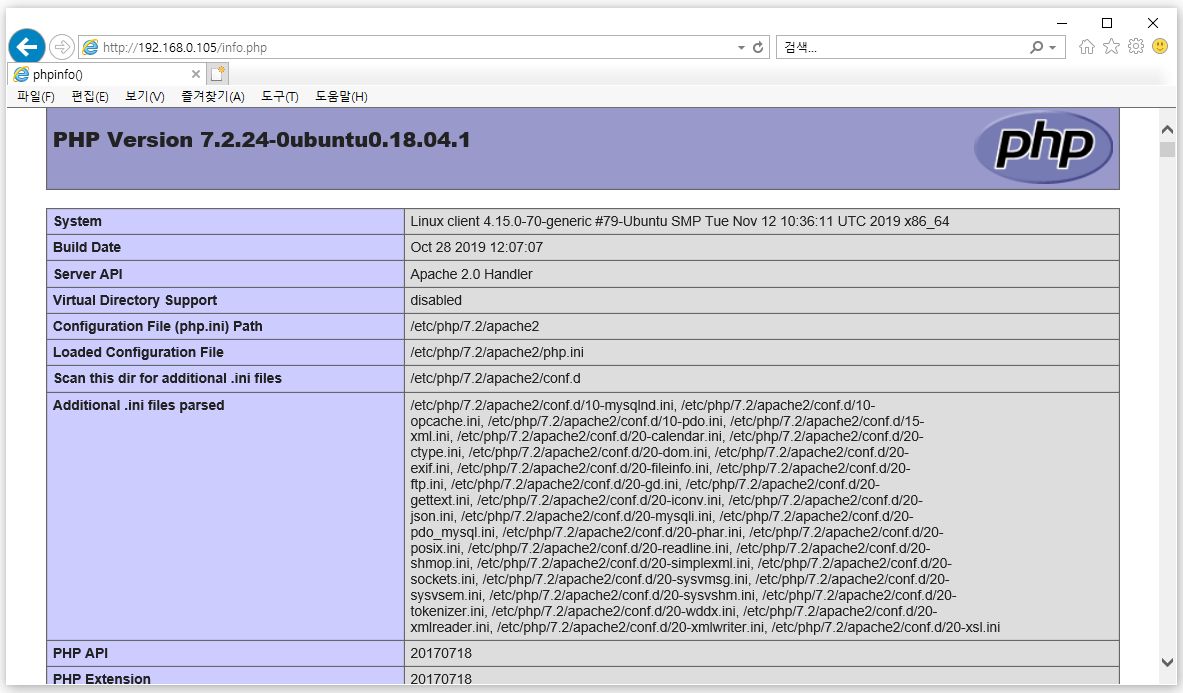The image size is (1183, 693).
Task: Click the System row label
Action: [x=77, y=221]
